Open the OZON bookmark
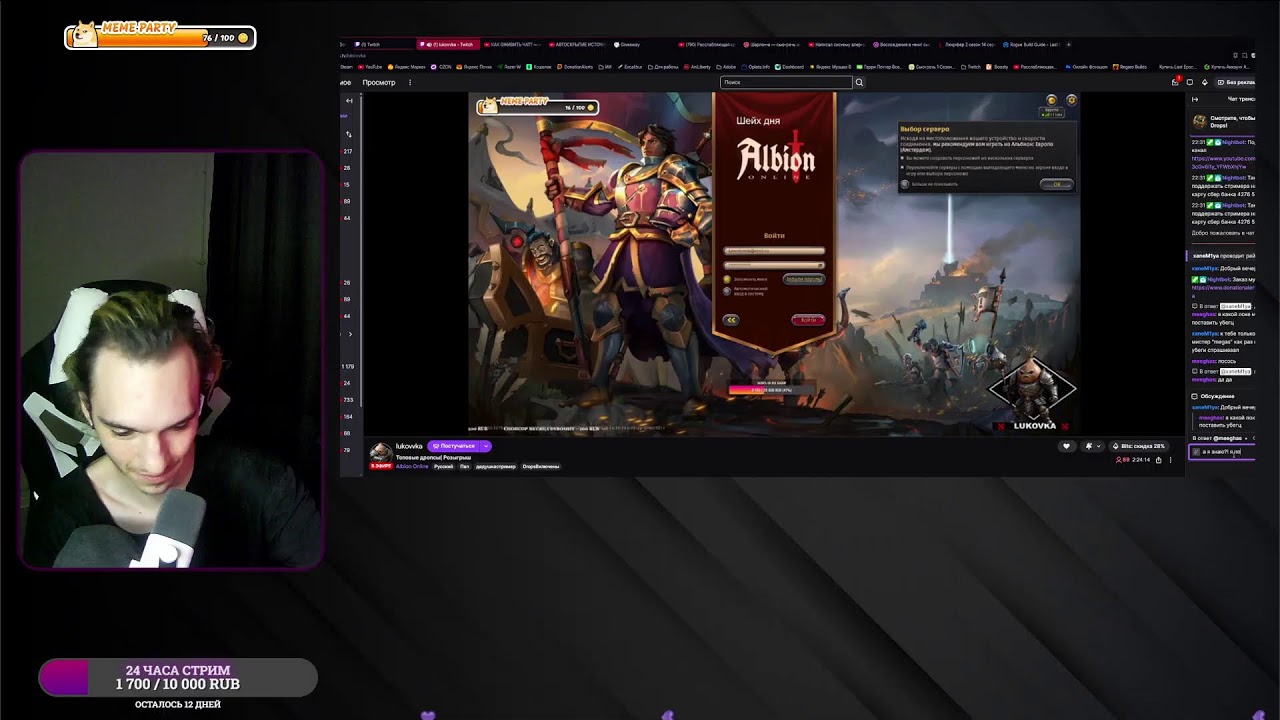 pyautogui.click(x=443, y=67)
